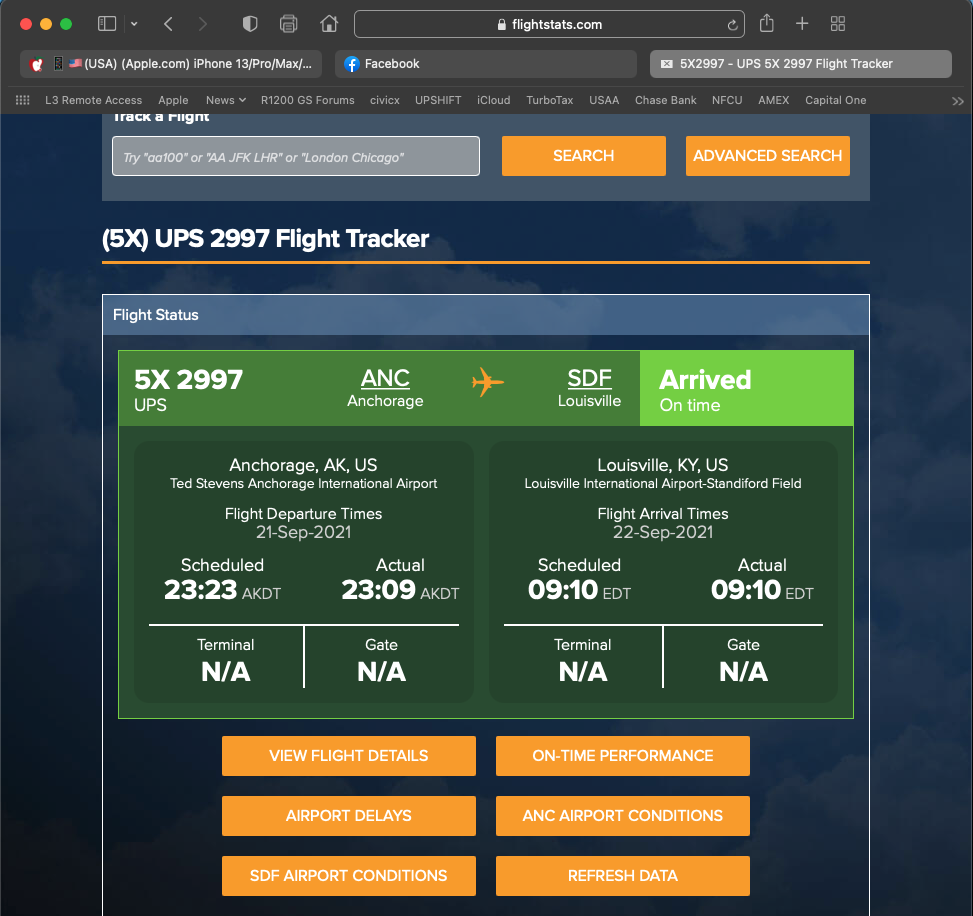973x916 pixels.
Task: Close the Safari window red button
Action: 26,24
